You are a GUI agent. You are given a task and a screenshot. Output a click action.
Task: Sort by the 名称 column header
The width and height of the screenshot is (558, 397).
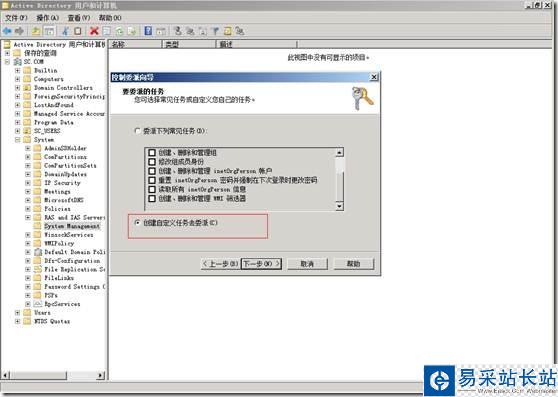pyautogui.click(x=135, y=44)
